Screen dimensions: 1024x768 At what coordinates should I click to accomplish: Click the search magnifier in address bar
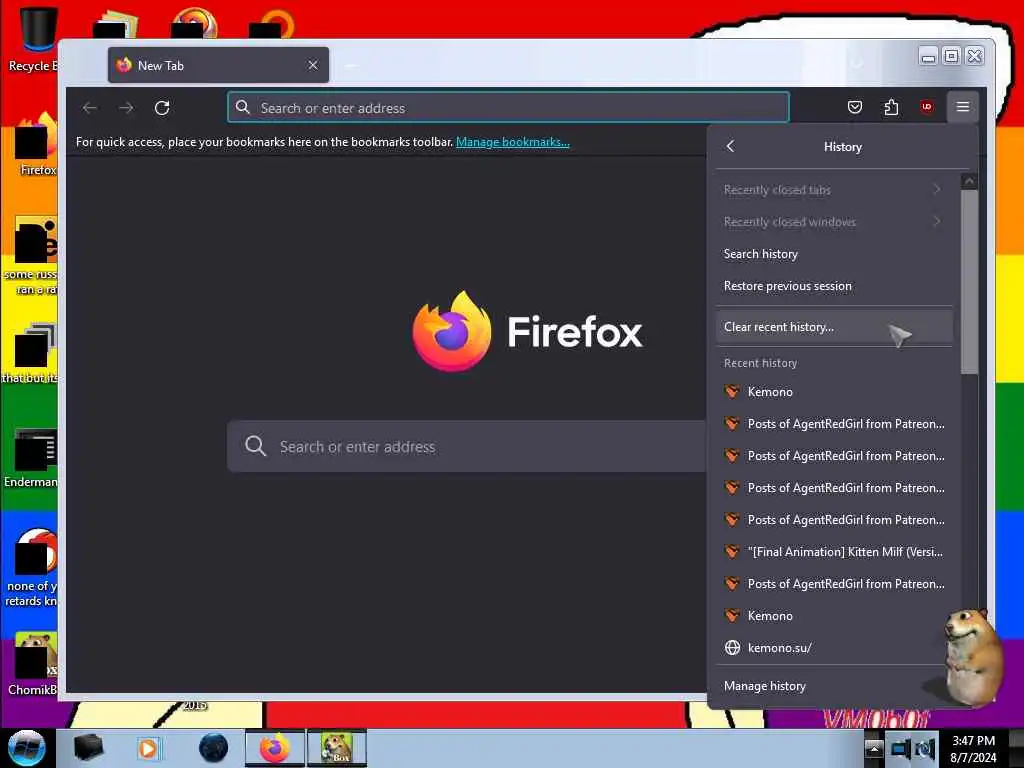click(x=243, y=107)
